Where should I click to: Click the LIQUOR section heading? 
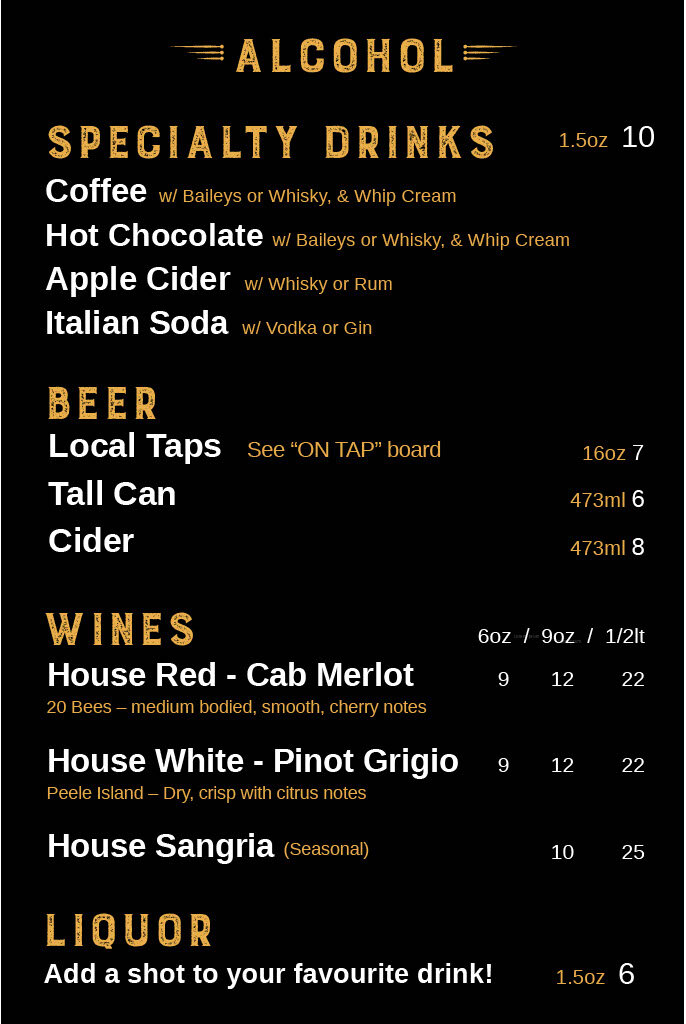(129, 931)
